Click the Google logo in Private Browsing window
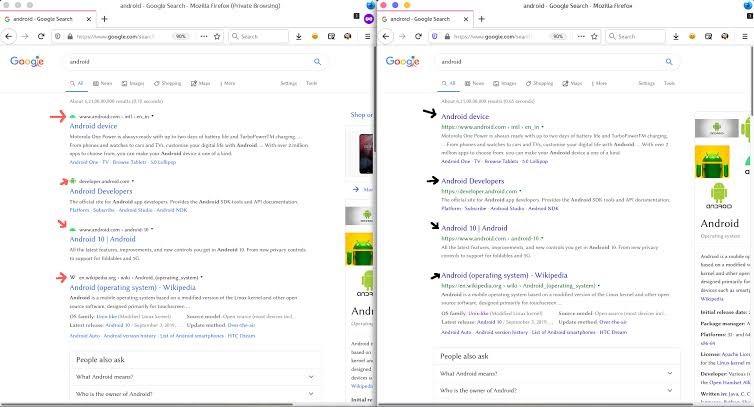Image resolution: width=754 pixels, height=407 pixels. click(x=27, y=61)
